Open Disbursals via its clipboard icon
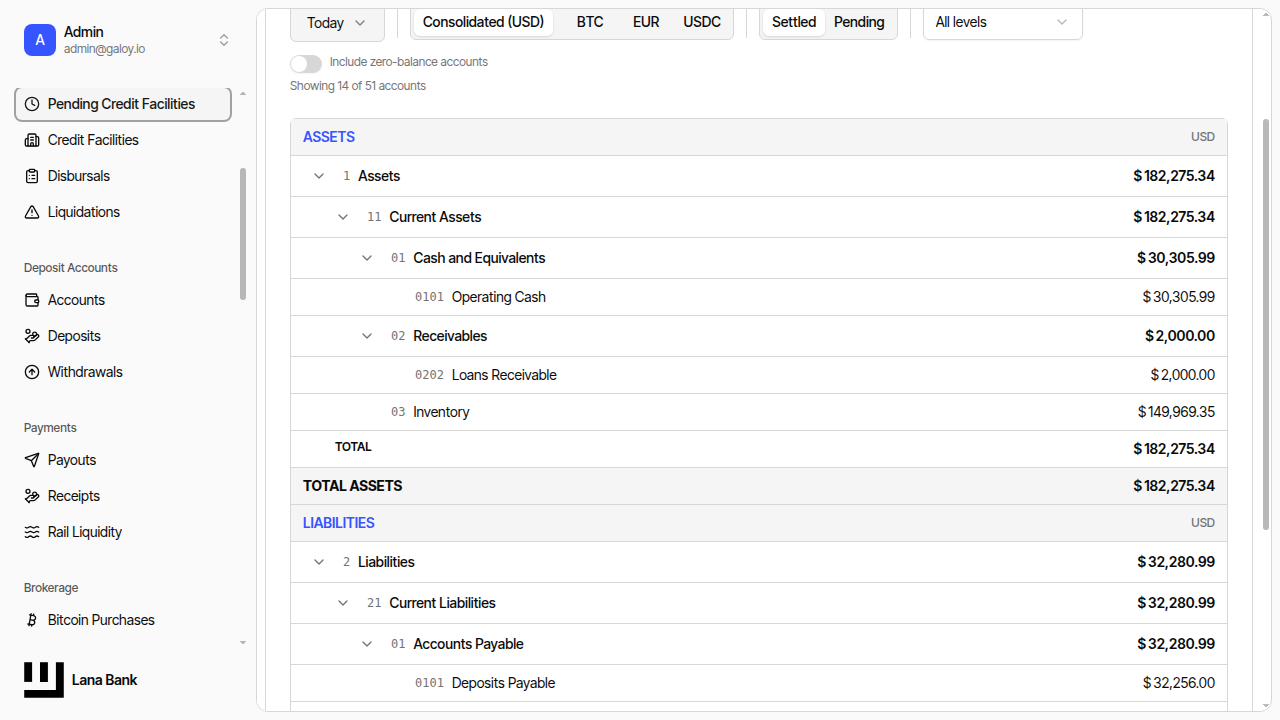 (x=32, y=176)
